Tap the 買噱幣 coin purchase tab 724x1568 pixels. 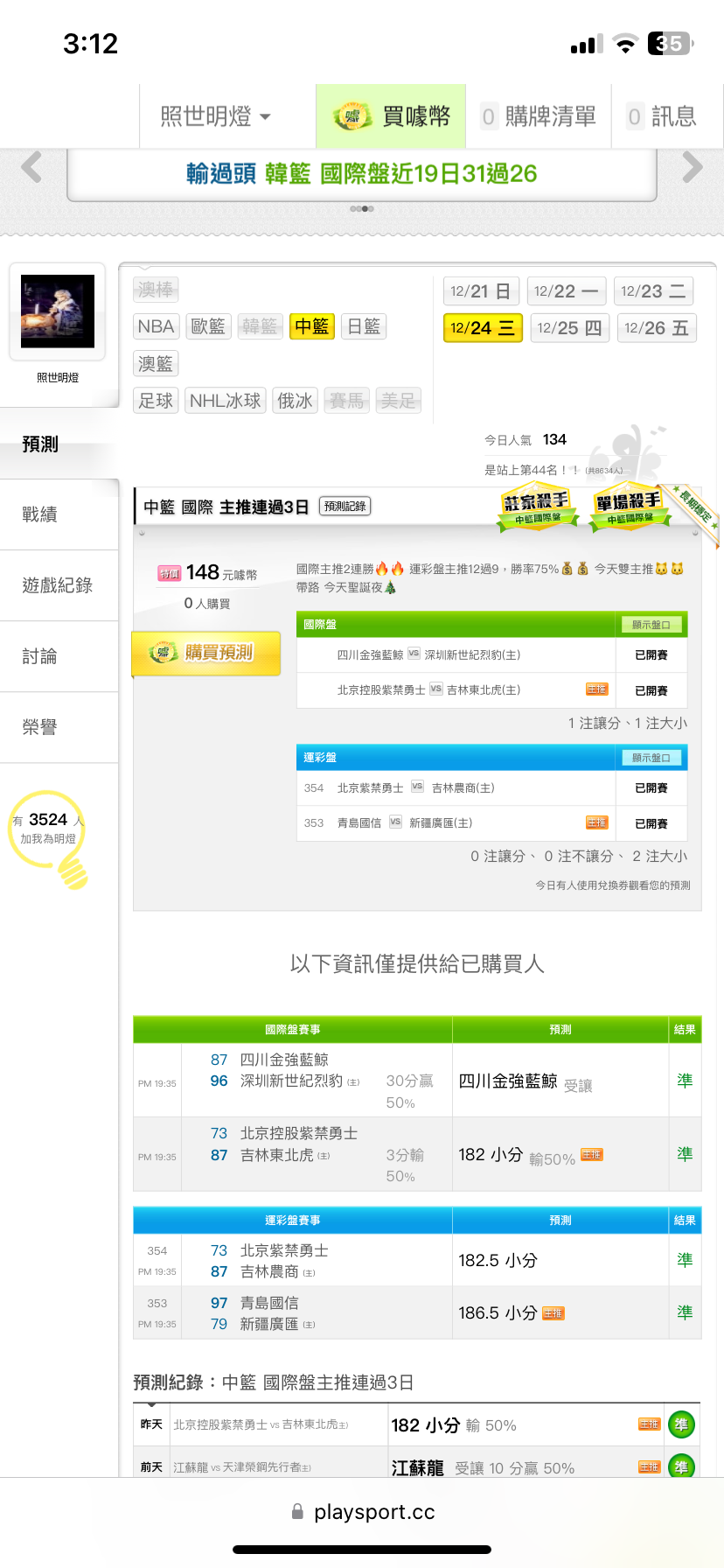[x=391, y=116]
